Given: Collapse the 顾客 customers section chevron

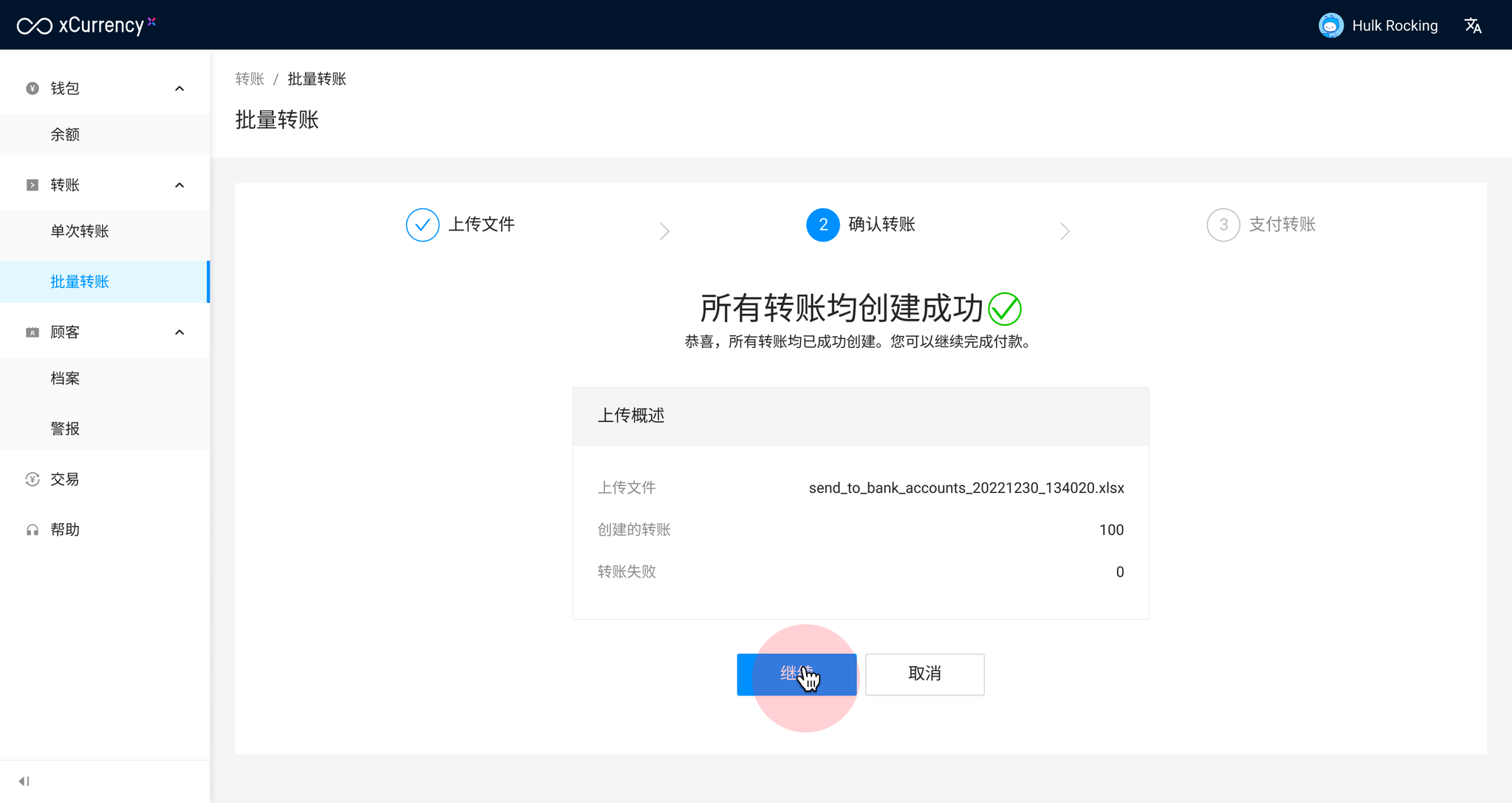Looking at the screenshot, I should 179,332.
